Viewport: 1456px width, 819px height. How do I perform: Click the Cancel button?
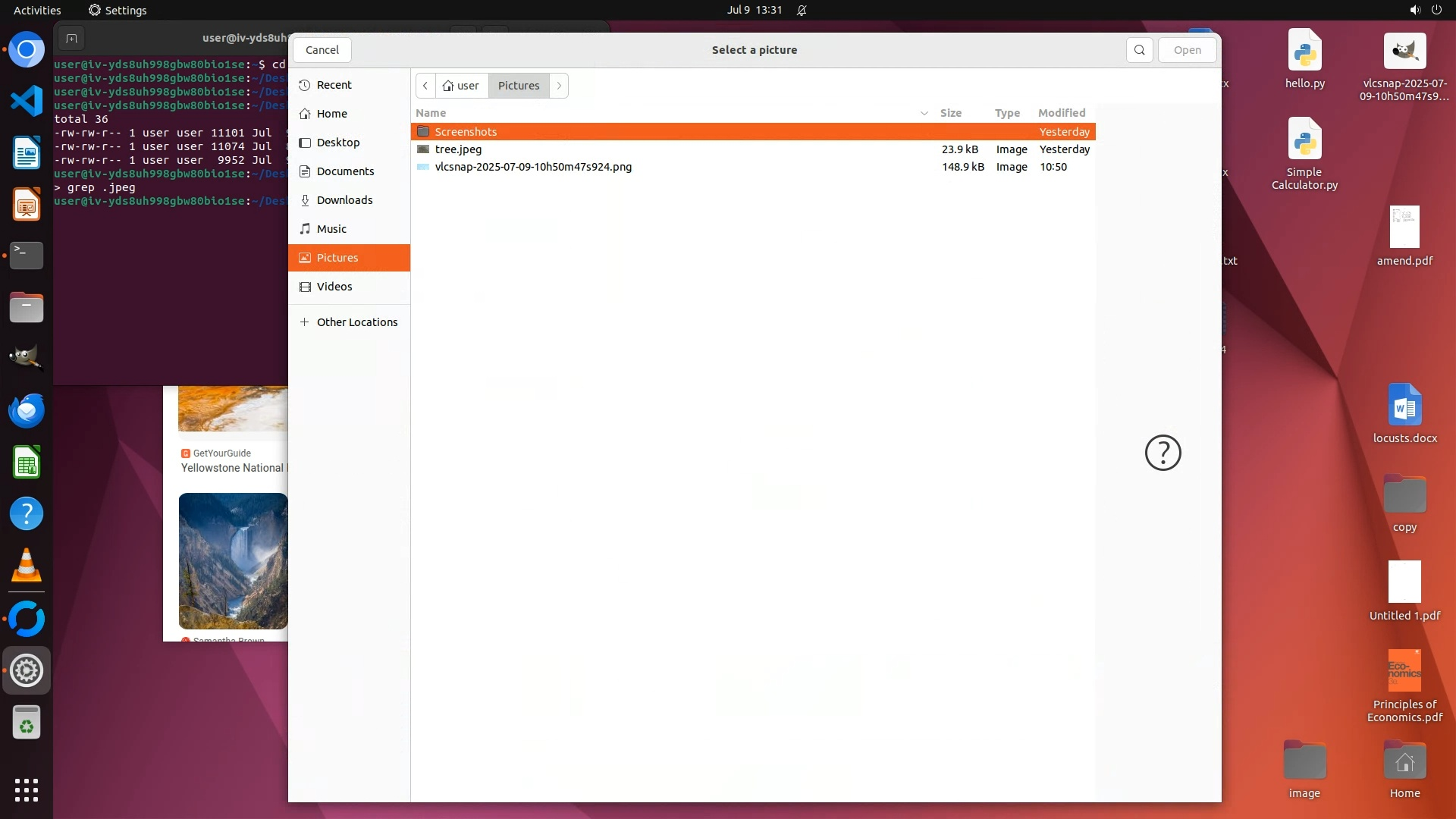322,50
